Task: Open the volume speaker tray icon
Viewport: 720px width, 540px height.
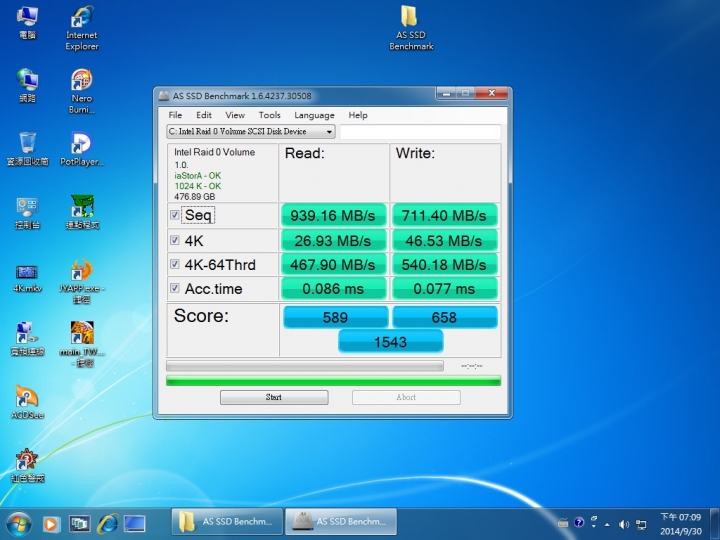Action: pyautogui.click(x=624, y=524)
